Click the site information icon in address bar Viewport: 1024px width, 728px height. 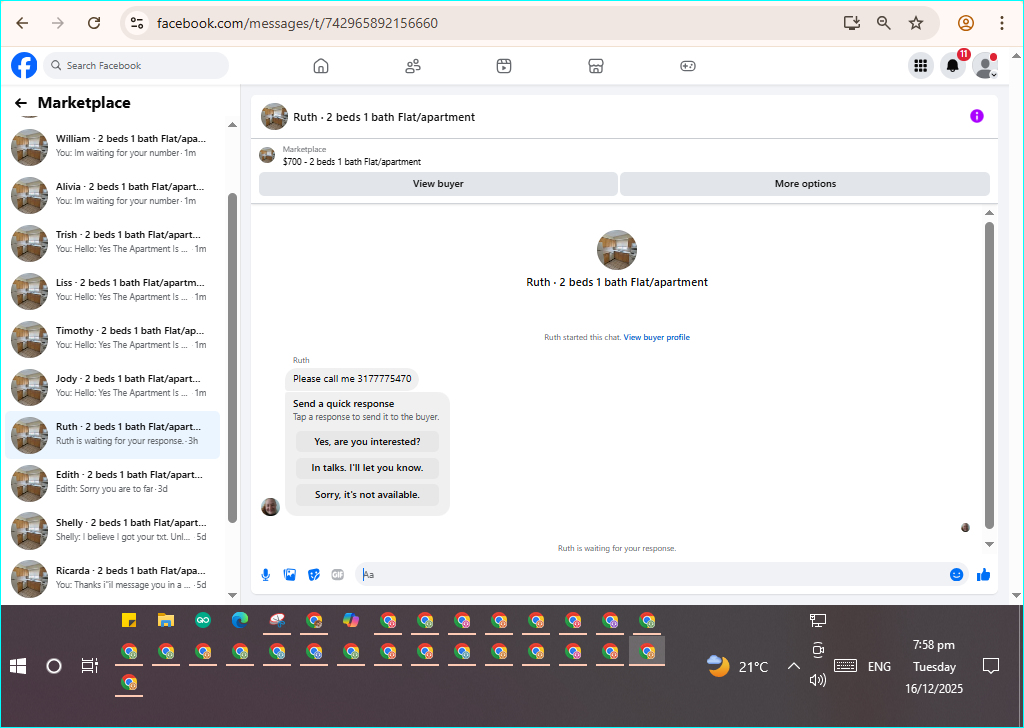pos(136,23)
